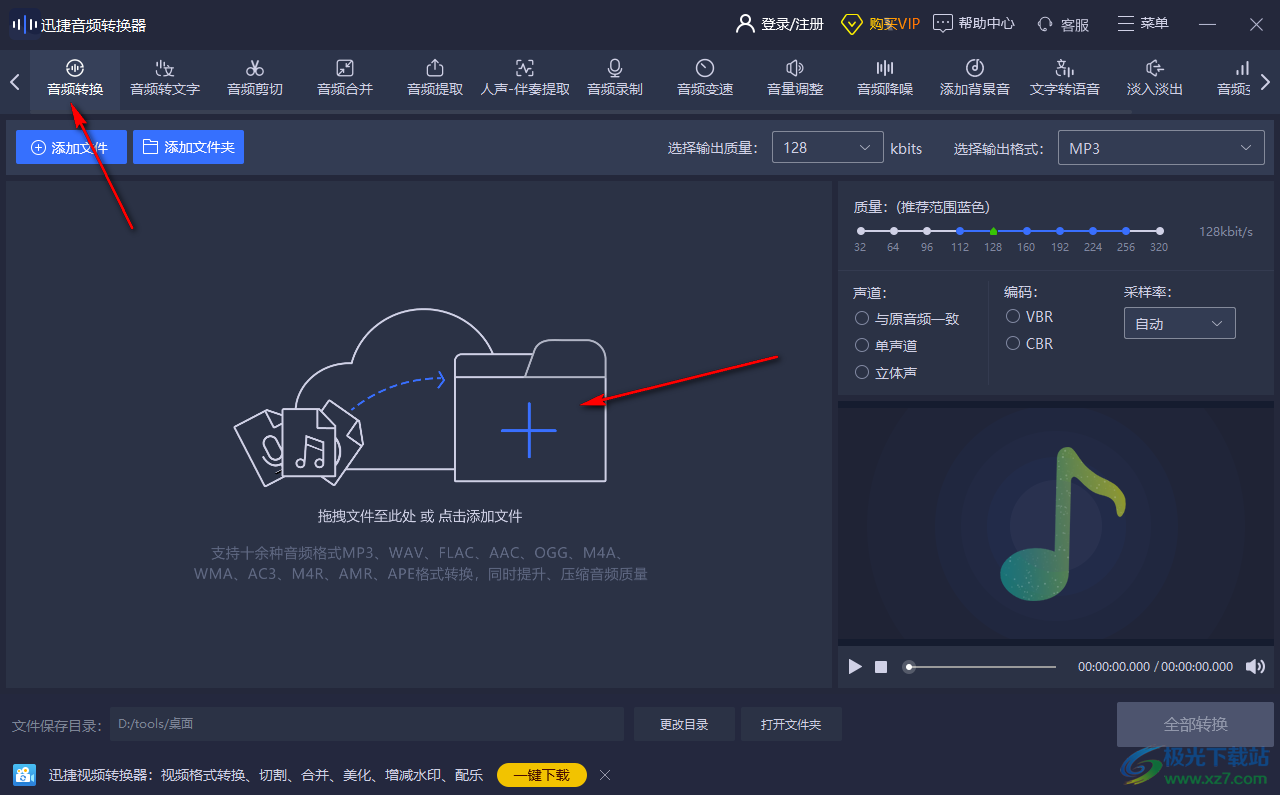Click the 淡入淡出 fade icon
Screen dimensions: 1280x795
1155,68
